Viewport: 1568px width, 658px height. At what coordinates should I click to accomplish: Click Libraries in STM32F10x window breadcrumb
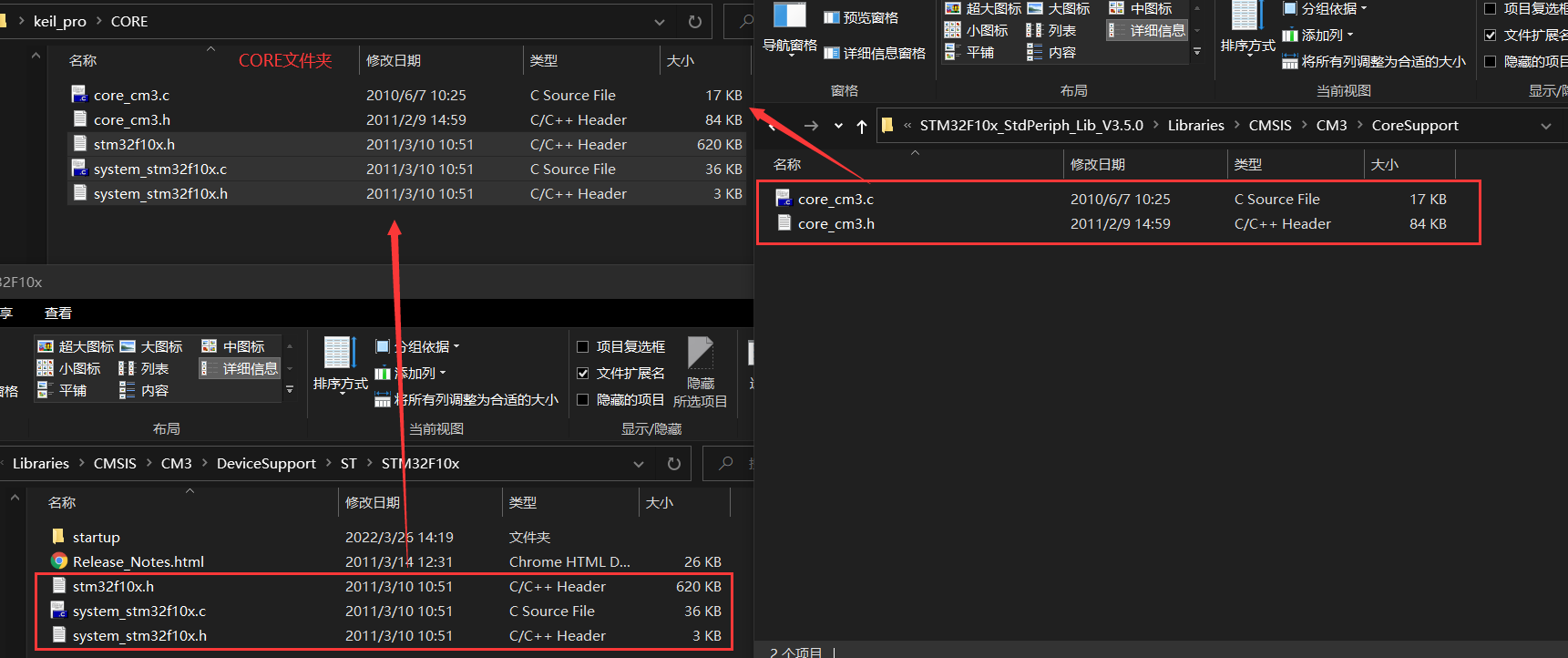coord(41,464)
